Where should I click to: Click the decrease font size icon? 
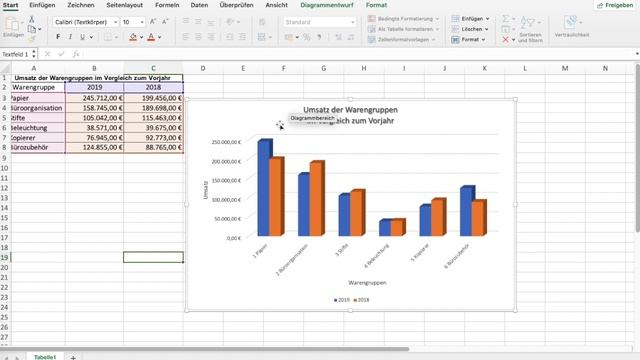tap(165, 22)
